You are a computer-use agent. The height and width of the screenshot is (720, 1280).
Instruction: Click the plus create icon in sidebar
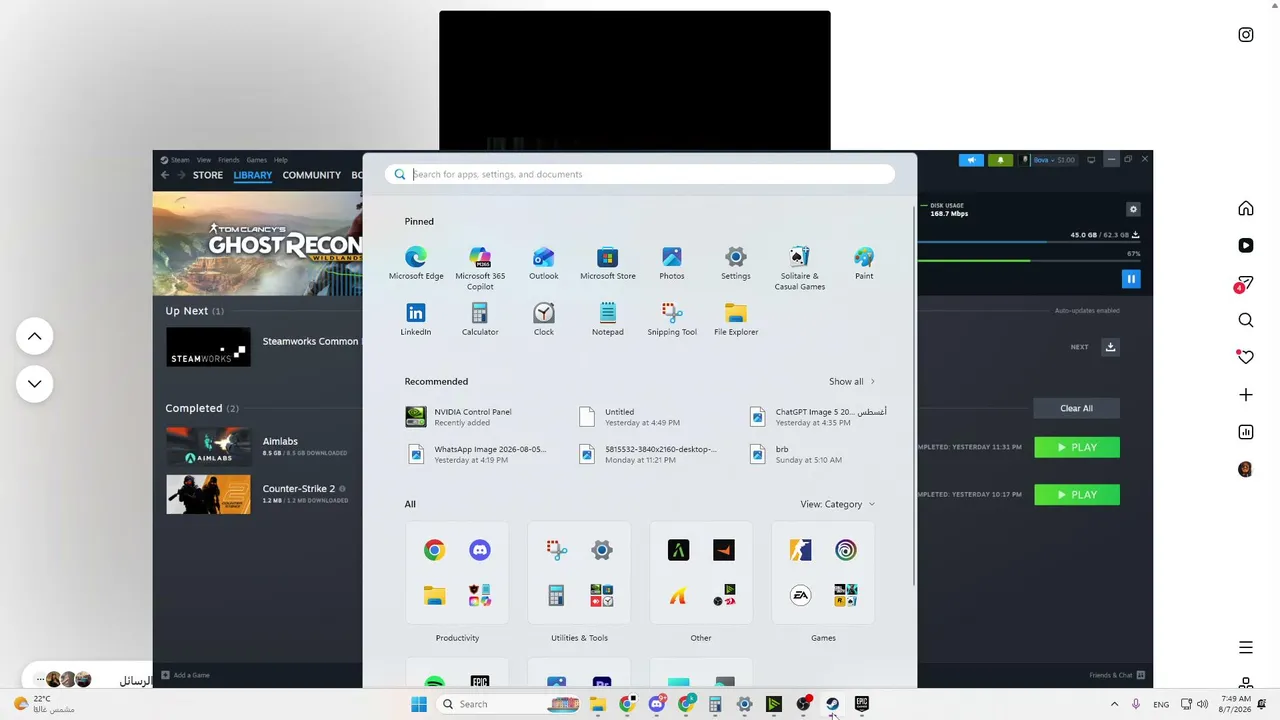click(1246, 395)
